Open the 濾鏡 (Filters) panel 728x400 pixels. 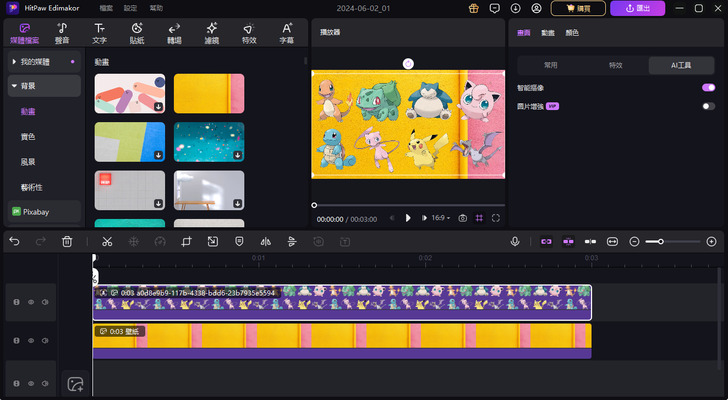point(212,33)
